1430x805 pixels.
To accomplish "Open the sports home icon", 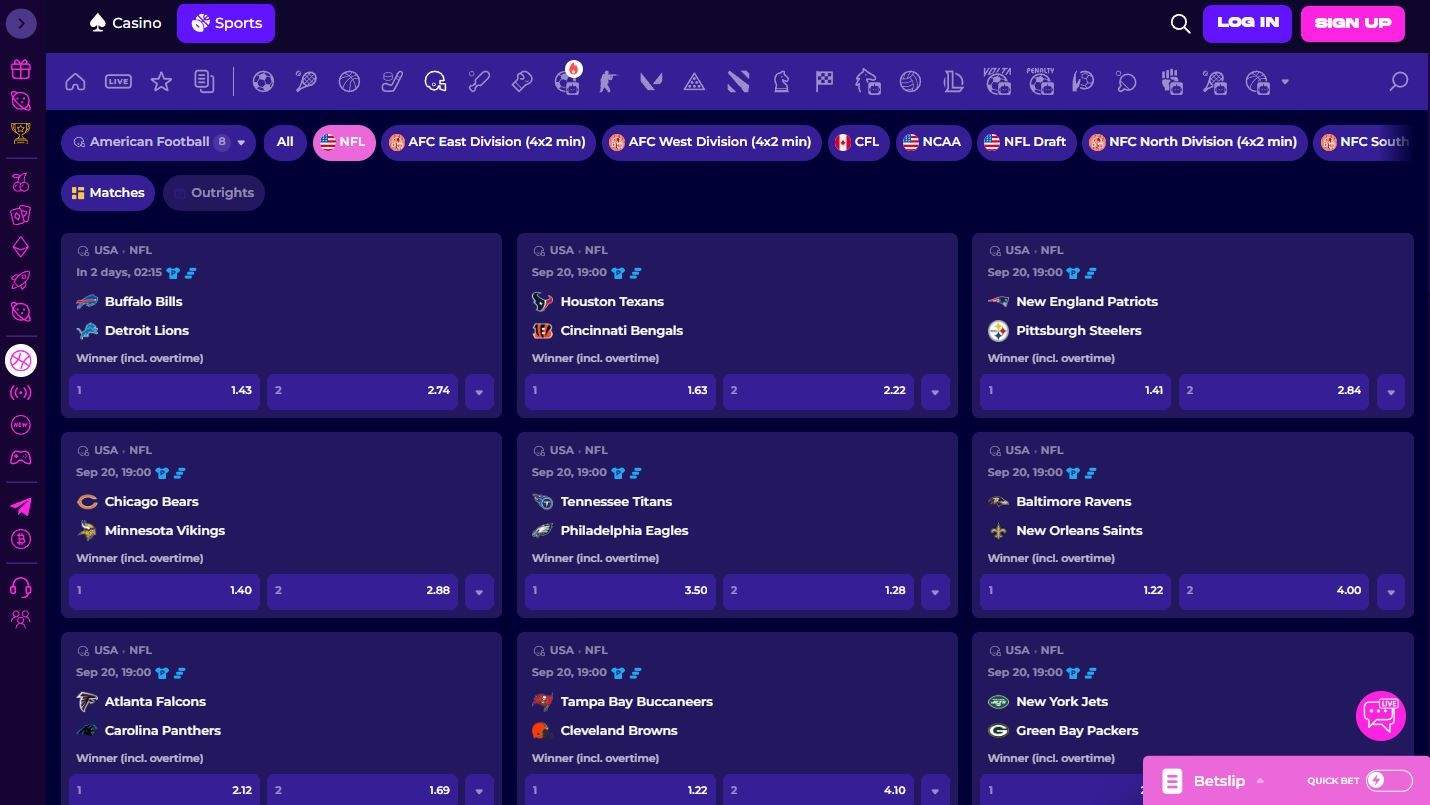I will (x=75, y=82).
